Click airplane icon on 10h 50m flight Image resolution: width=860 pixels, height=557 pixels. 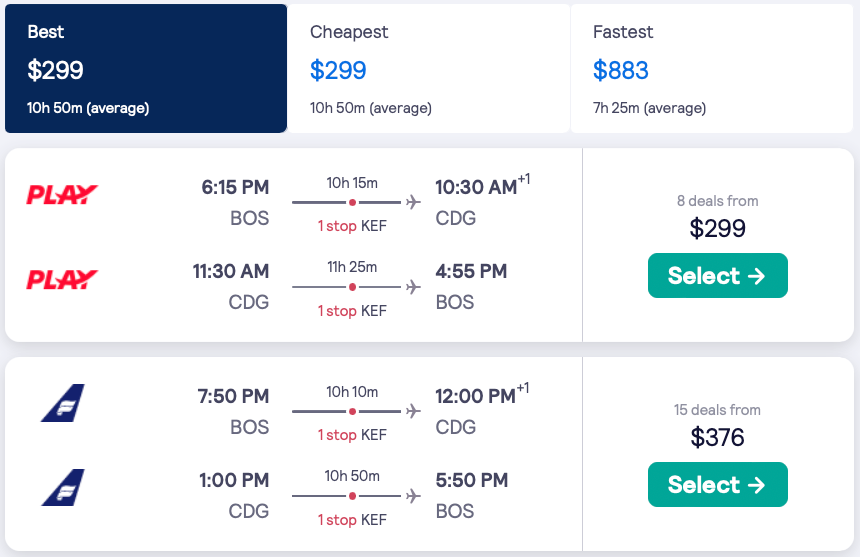click(x=413, y=495)
